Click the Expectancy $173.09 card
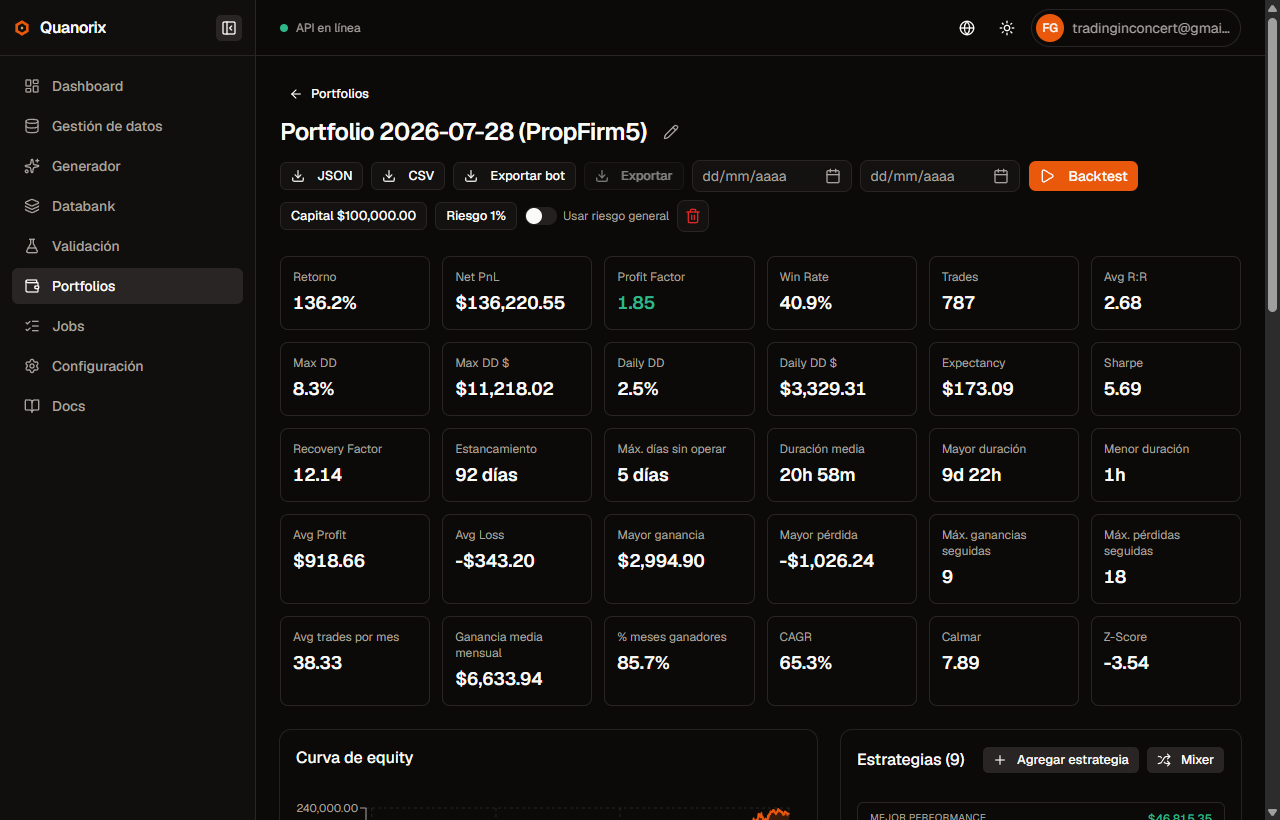Image resolution: width=1280 pixels, height=820 pixels. tap(1004, 379)
